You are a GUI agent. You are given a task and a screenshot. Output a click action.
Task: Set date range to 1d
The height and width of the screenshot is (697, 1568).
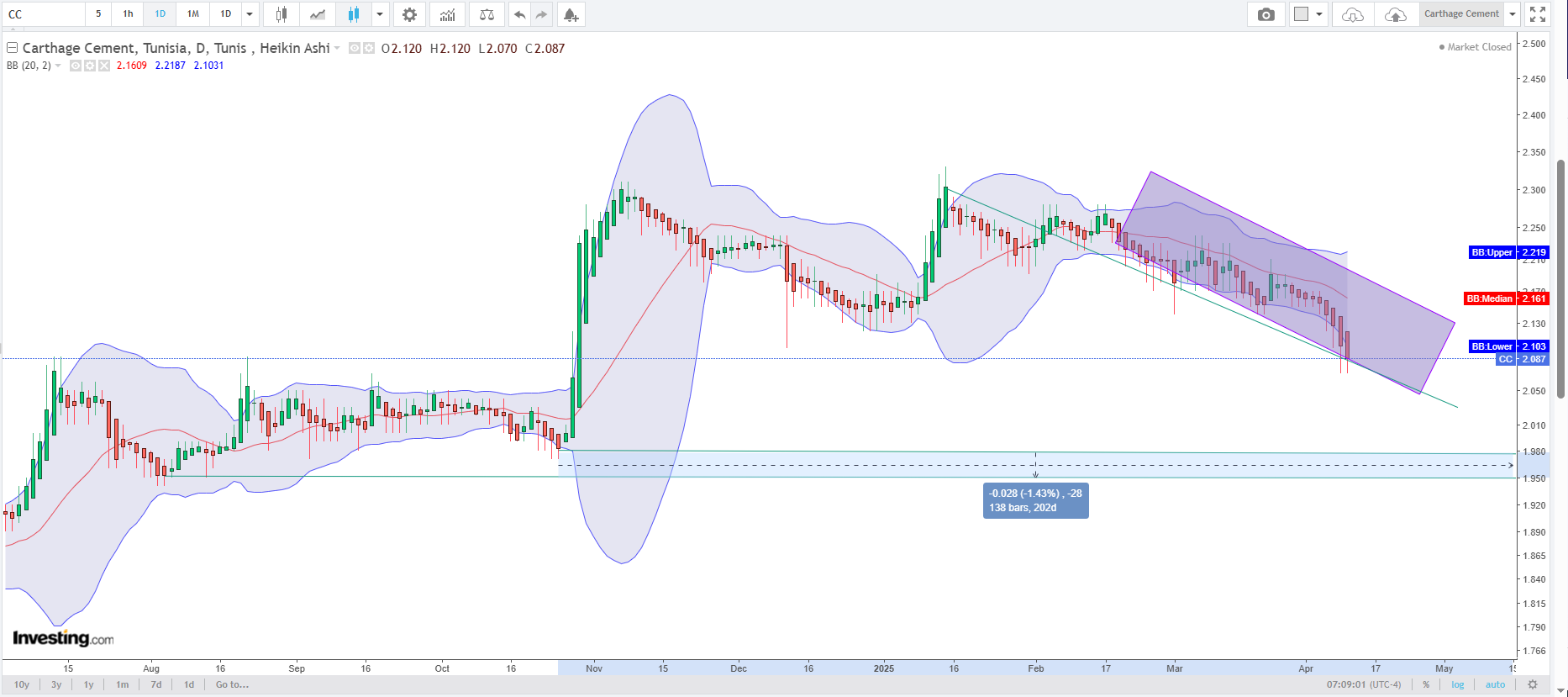point(189,684)
